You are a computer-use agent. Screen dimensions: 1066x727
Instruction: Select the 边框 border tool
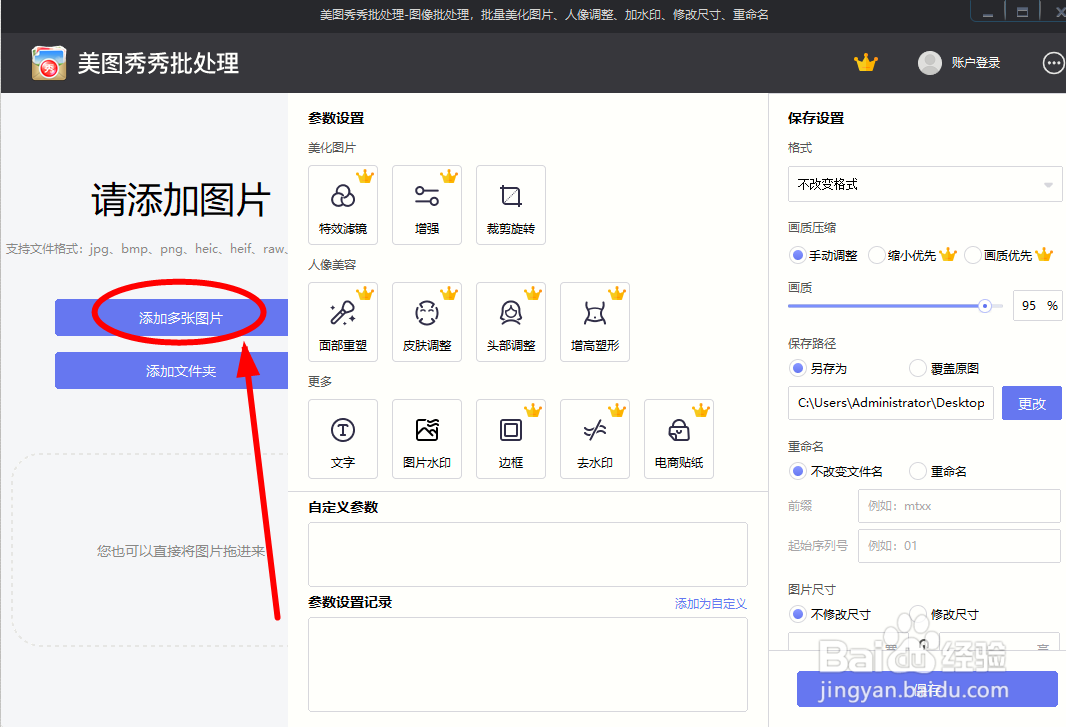pos(511,439)
